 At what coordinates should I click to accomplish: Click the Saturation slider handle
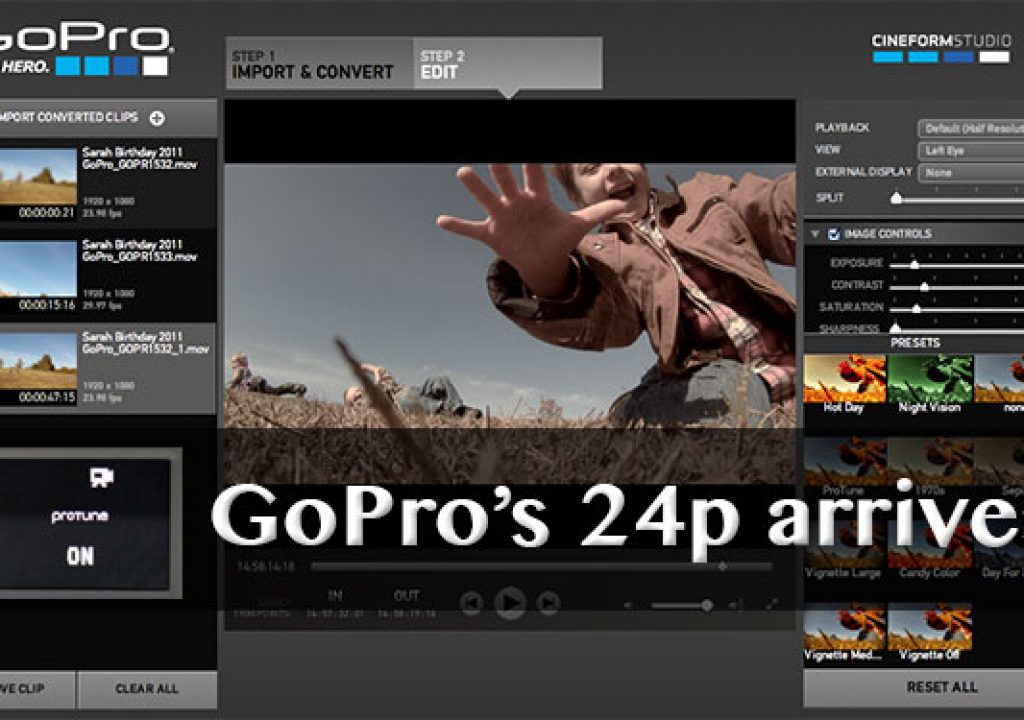[x=916, y=308]
